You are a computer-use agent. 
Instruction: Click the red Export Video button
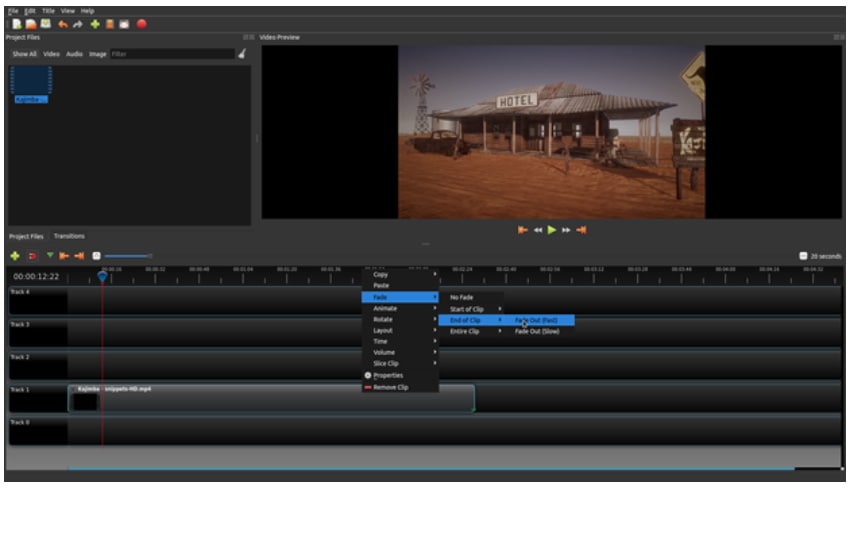coord(142,24)
